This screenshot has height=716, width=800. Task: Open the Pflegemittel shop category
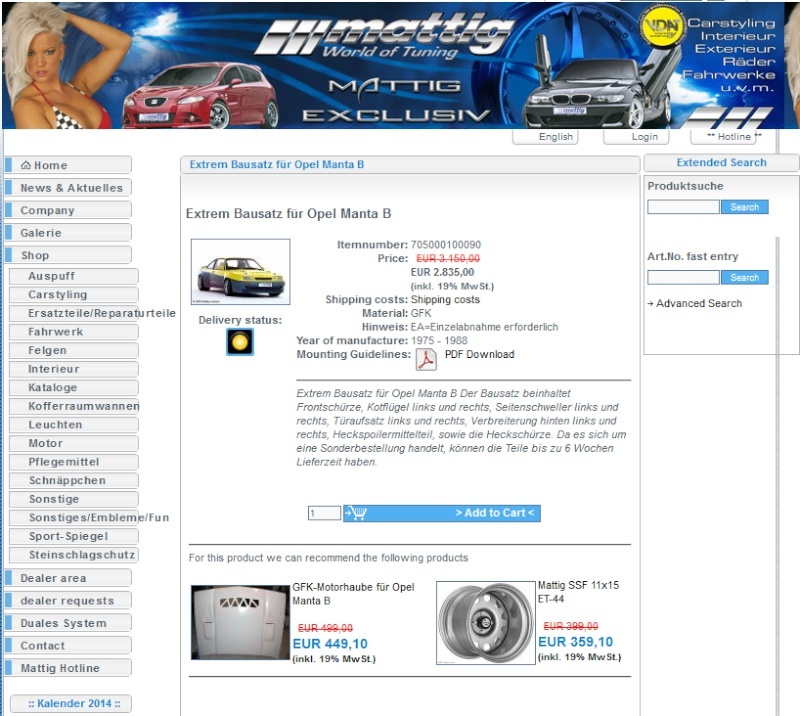[x=73, y=462]
